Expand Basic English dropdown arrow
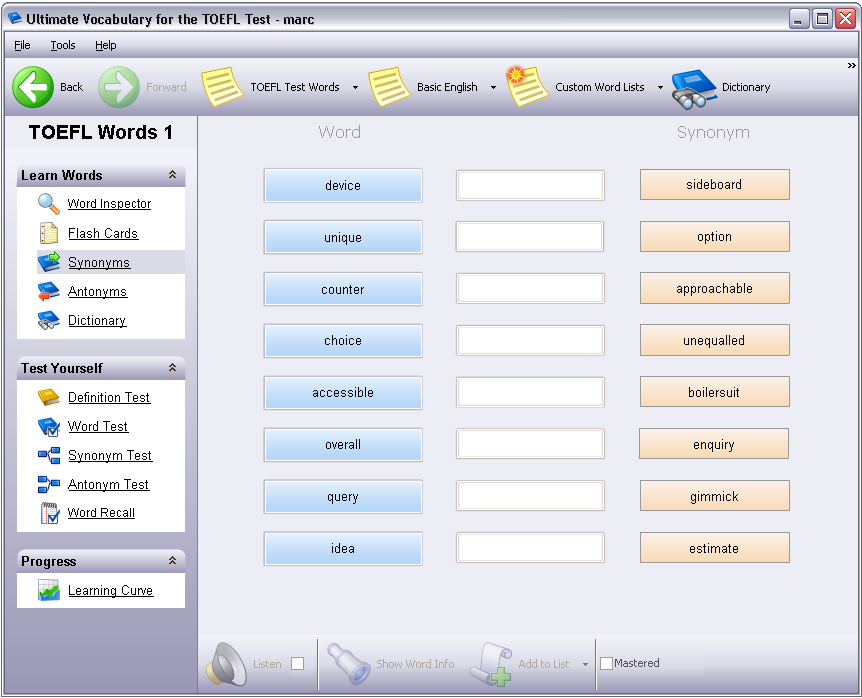The image size is (862, 698). 493,87
